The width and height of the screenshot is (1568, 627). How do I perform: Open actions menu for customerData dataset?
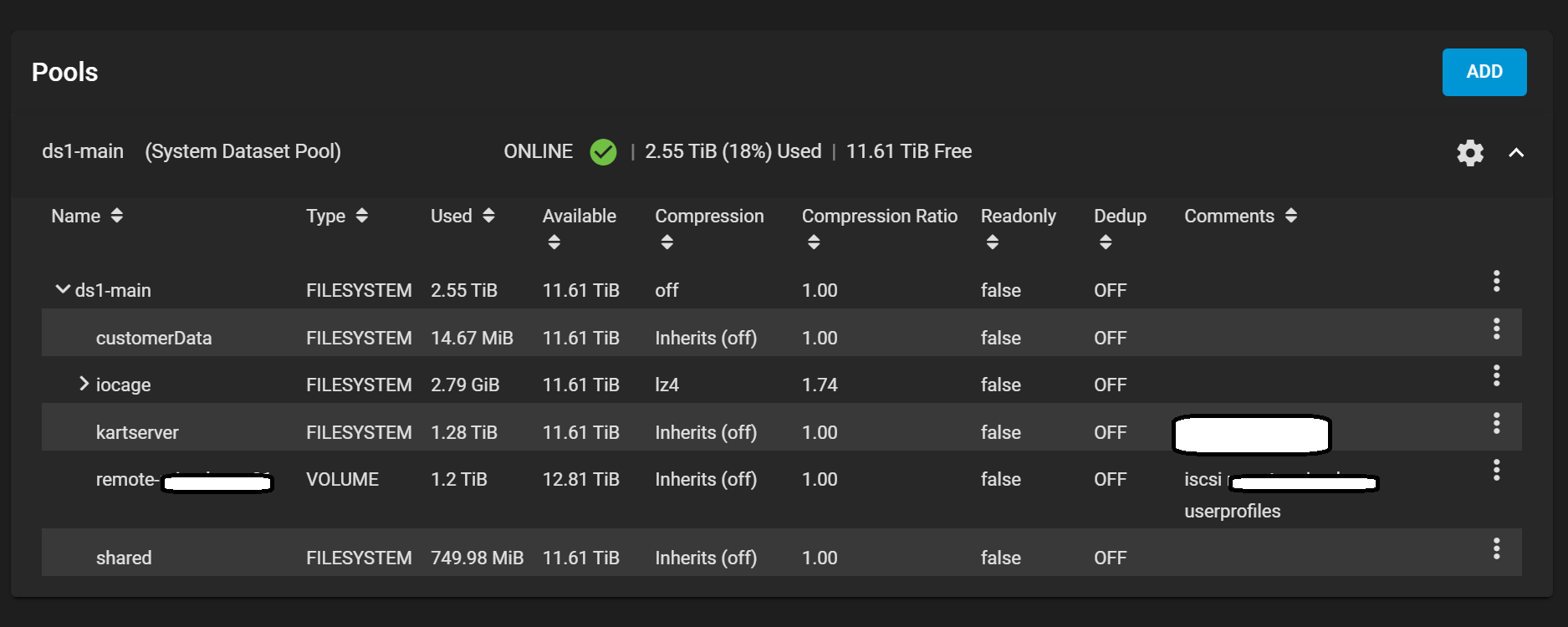pos(1496,329)
